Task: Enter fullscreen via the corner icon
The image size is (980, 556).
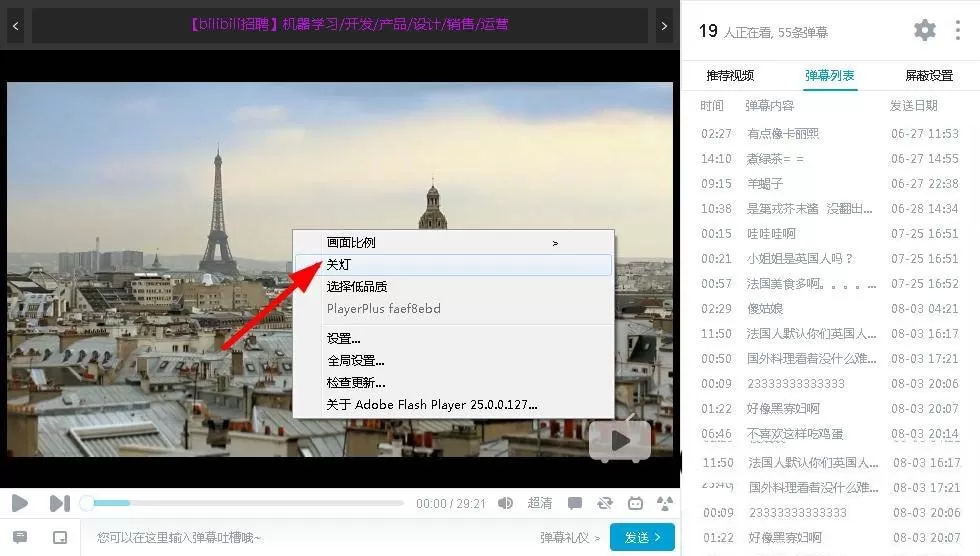Action: point(665,503)
